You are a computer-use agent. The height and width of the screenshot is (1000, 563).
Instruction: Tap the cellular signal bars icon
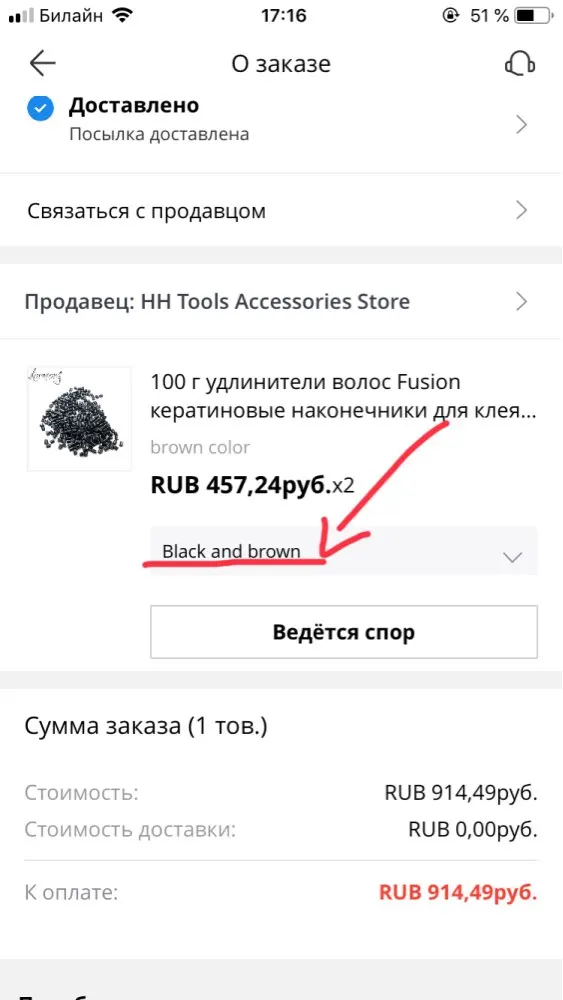(20, 17)
